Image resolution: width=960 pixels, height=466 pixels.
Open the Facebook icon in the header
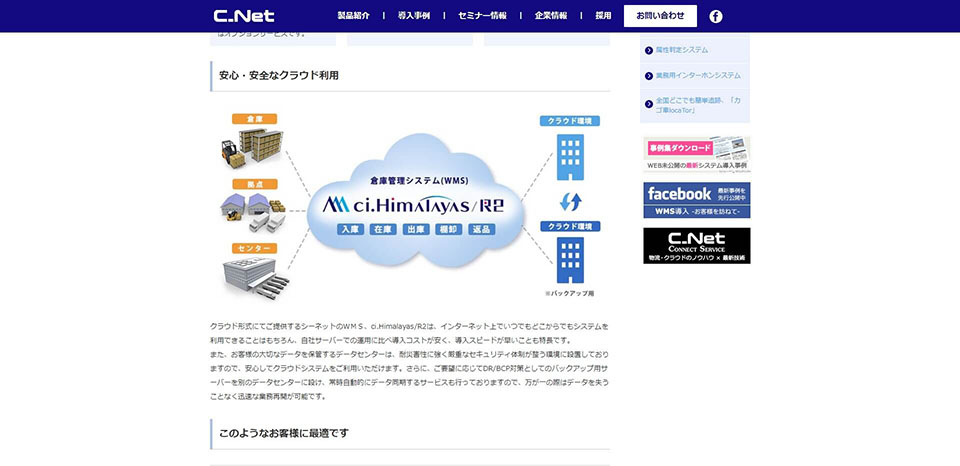click(716, 17)
